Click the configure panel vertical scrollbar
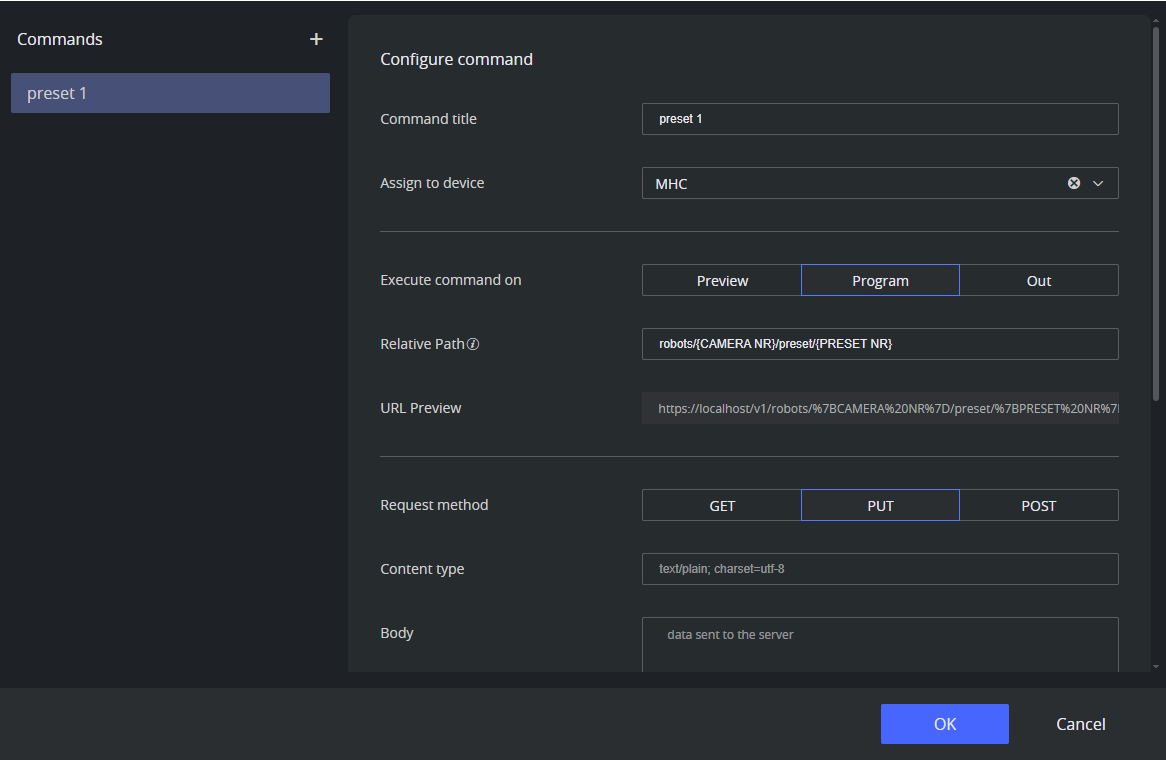Image resolution: width=1166 pixels, height=760 pixels. coord(1157,210)
